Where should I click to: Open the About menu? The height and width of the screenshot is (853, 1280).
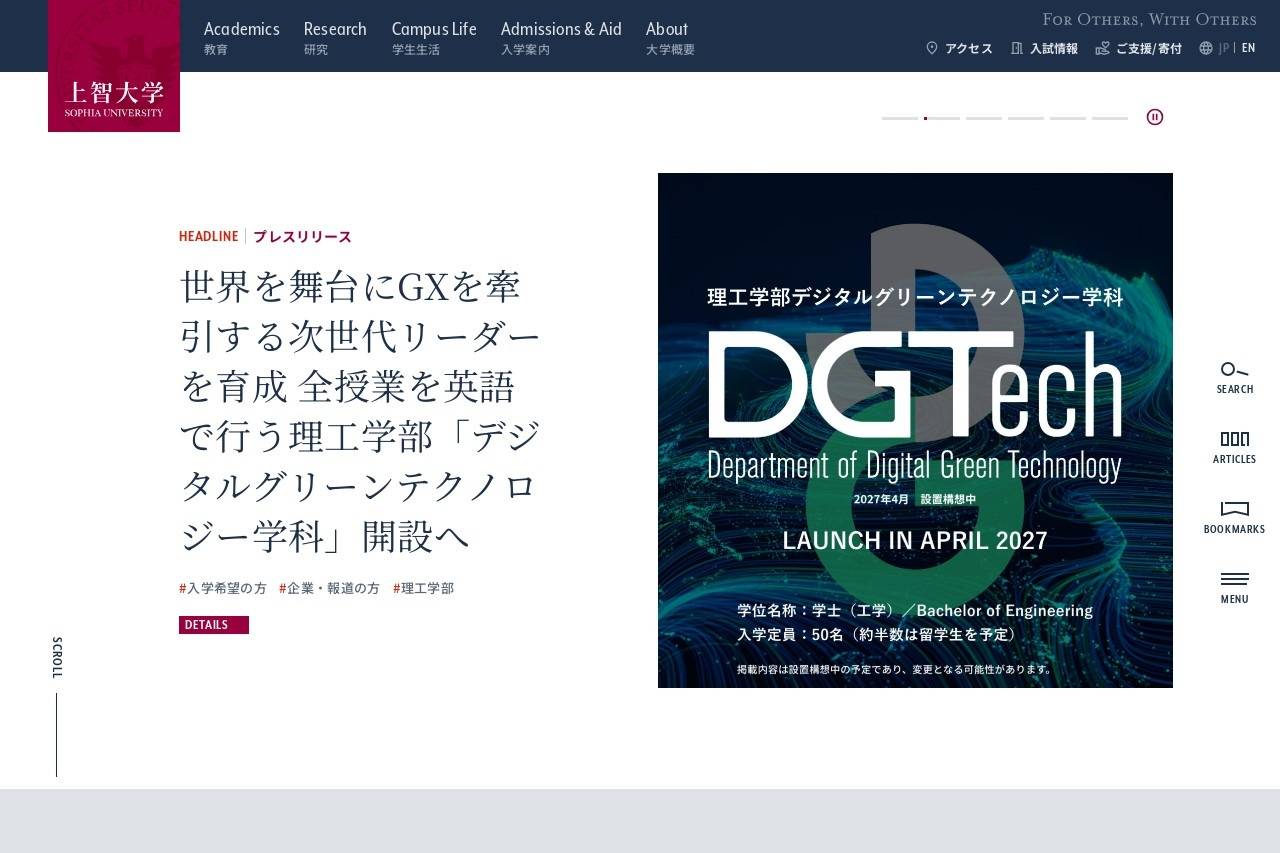click(670, 37)
